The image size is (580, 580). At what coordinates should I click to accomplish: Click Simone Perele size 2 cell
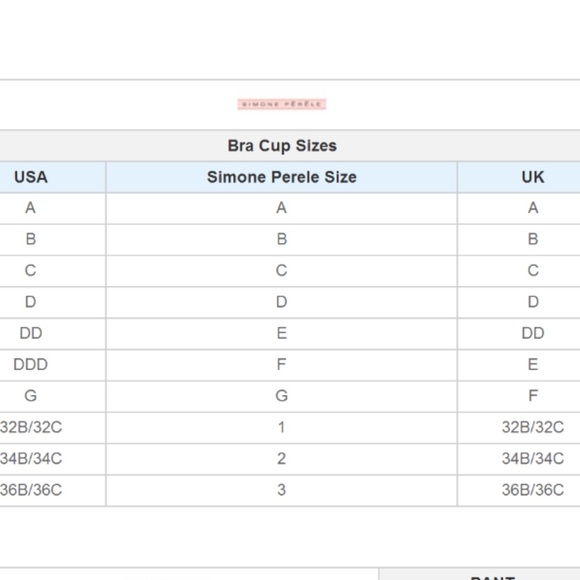[x=281, y=459]
